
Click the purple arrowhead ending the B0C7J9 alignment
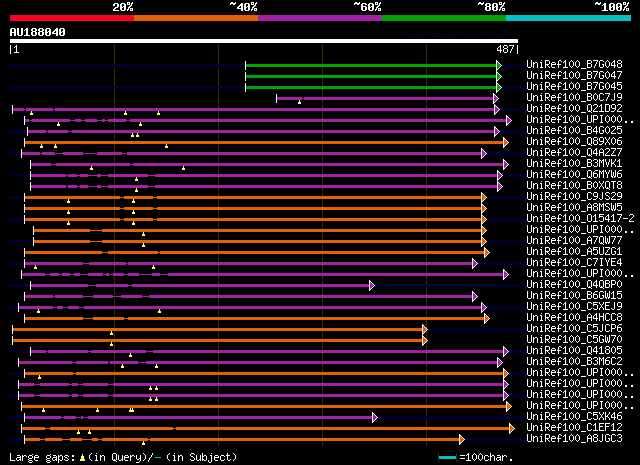pyautogui.click(x=496, y=98)
